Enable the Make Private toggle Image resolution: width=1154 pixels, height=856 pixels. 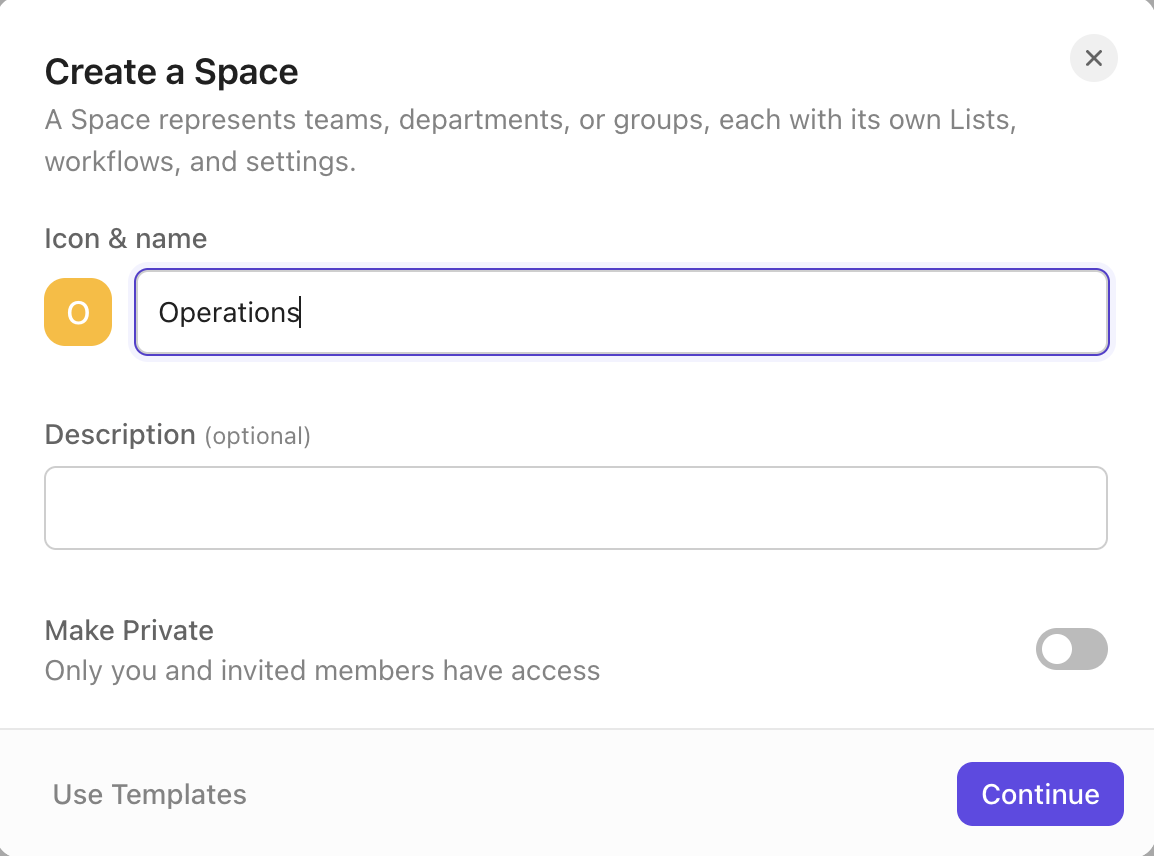[1071, 649]
